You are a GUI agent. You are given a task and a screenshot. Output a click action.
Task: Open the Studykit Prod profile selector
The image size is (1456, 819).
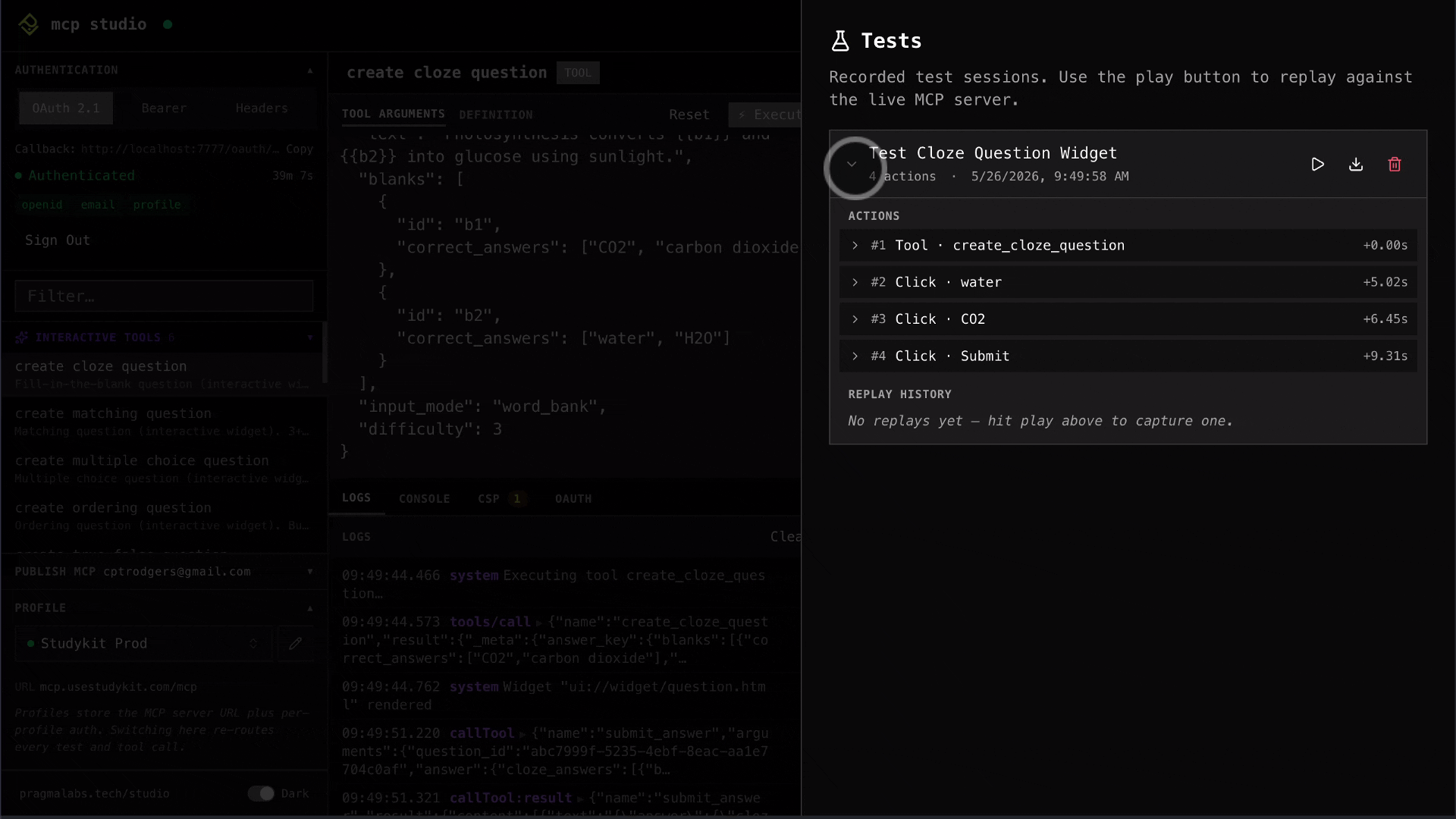click(x=143, y=644)
